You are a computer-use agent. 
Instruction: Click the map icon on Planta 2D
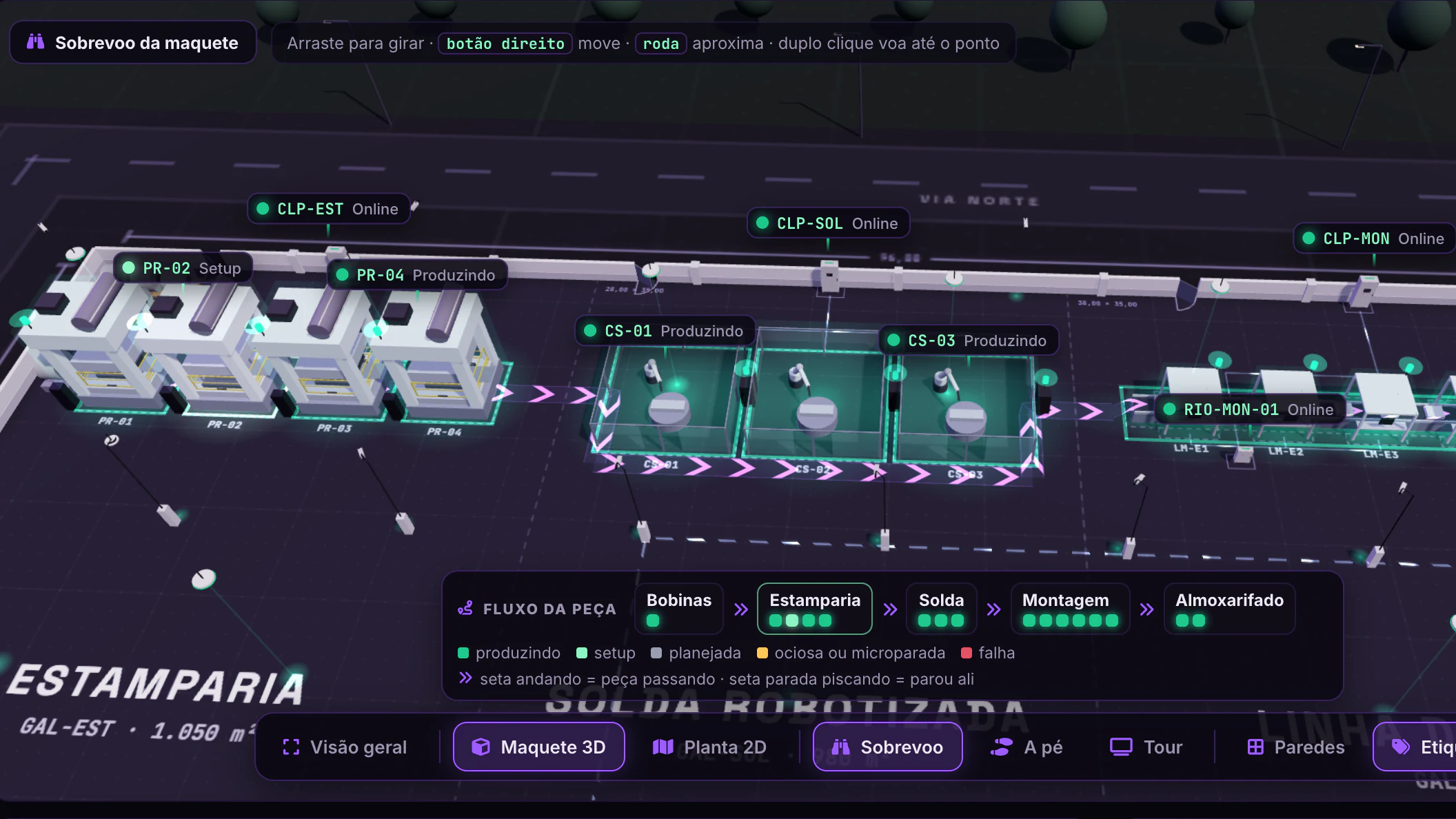663,747
